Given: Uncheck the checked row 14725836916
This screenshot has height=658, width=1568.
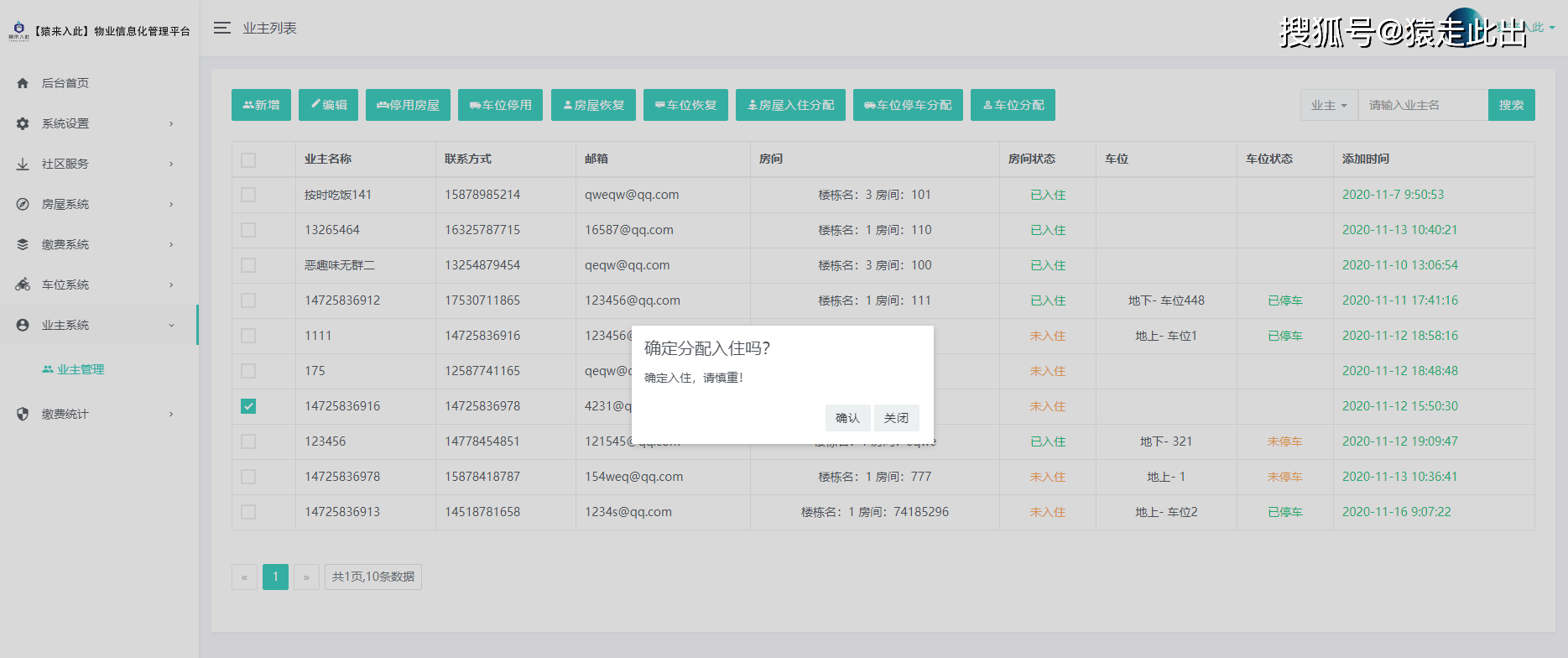Looking at the screenshot, I should click(248, 406).
